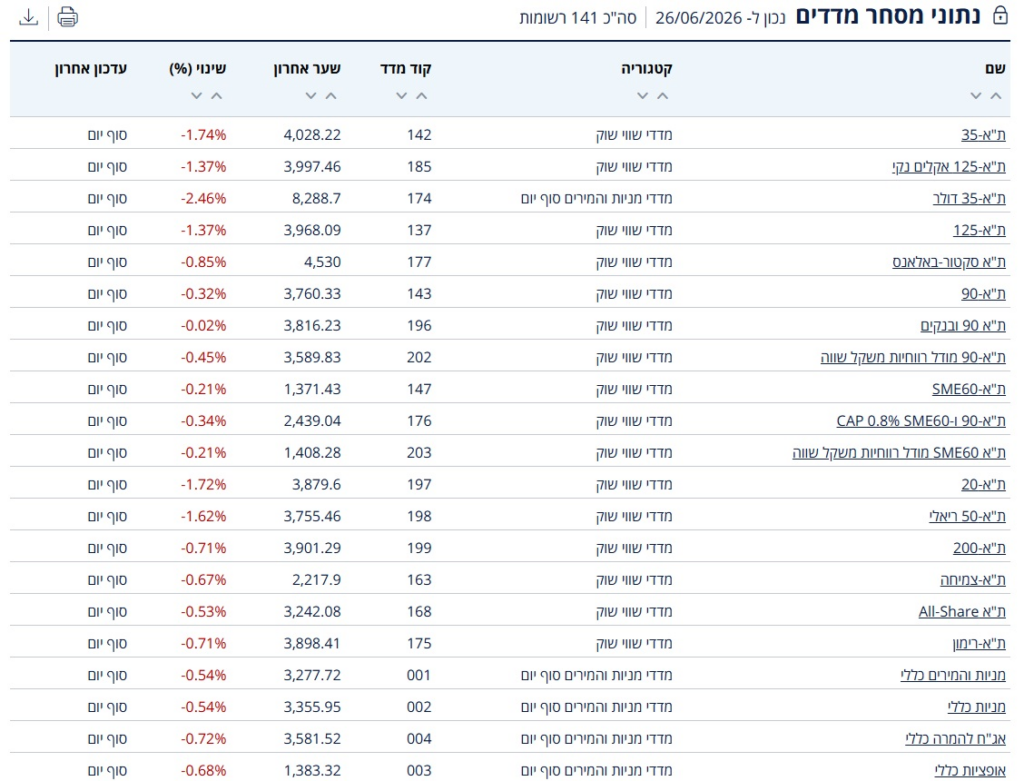Image resolution: width=1024 pixels, height=781 pixels.
Task: Open the אופציות כללי index link
Action: 970,771
